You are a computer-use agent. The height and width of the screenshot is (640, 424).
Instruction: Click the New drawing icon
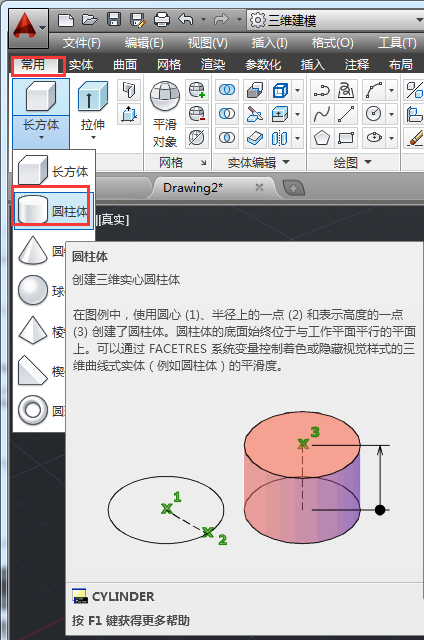(66, 20)
